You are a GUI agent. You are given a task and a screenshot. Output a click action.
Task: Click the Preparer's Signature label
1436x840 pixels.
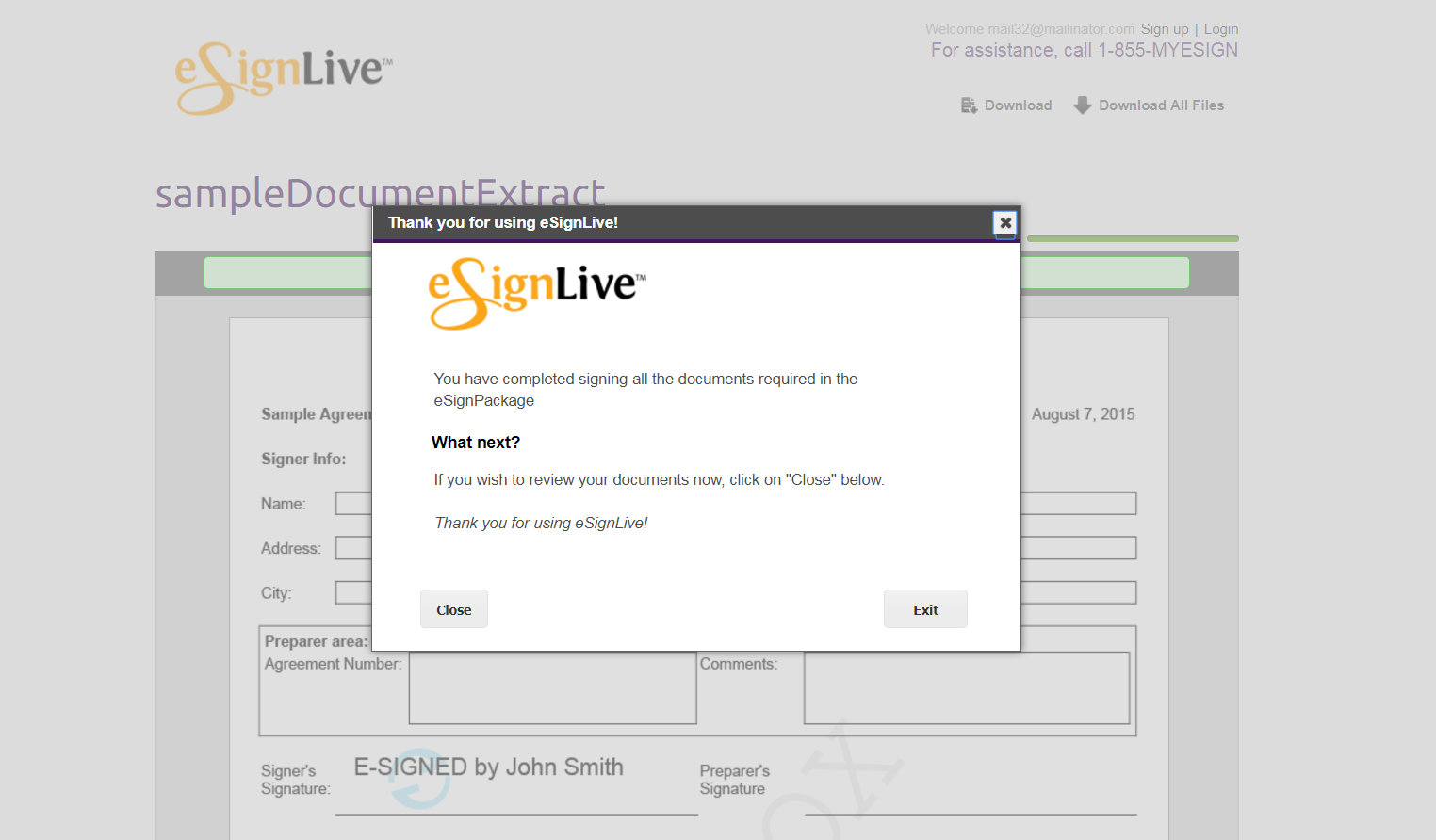pyautogui.click(x=735, y=780)
